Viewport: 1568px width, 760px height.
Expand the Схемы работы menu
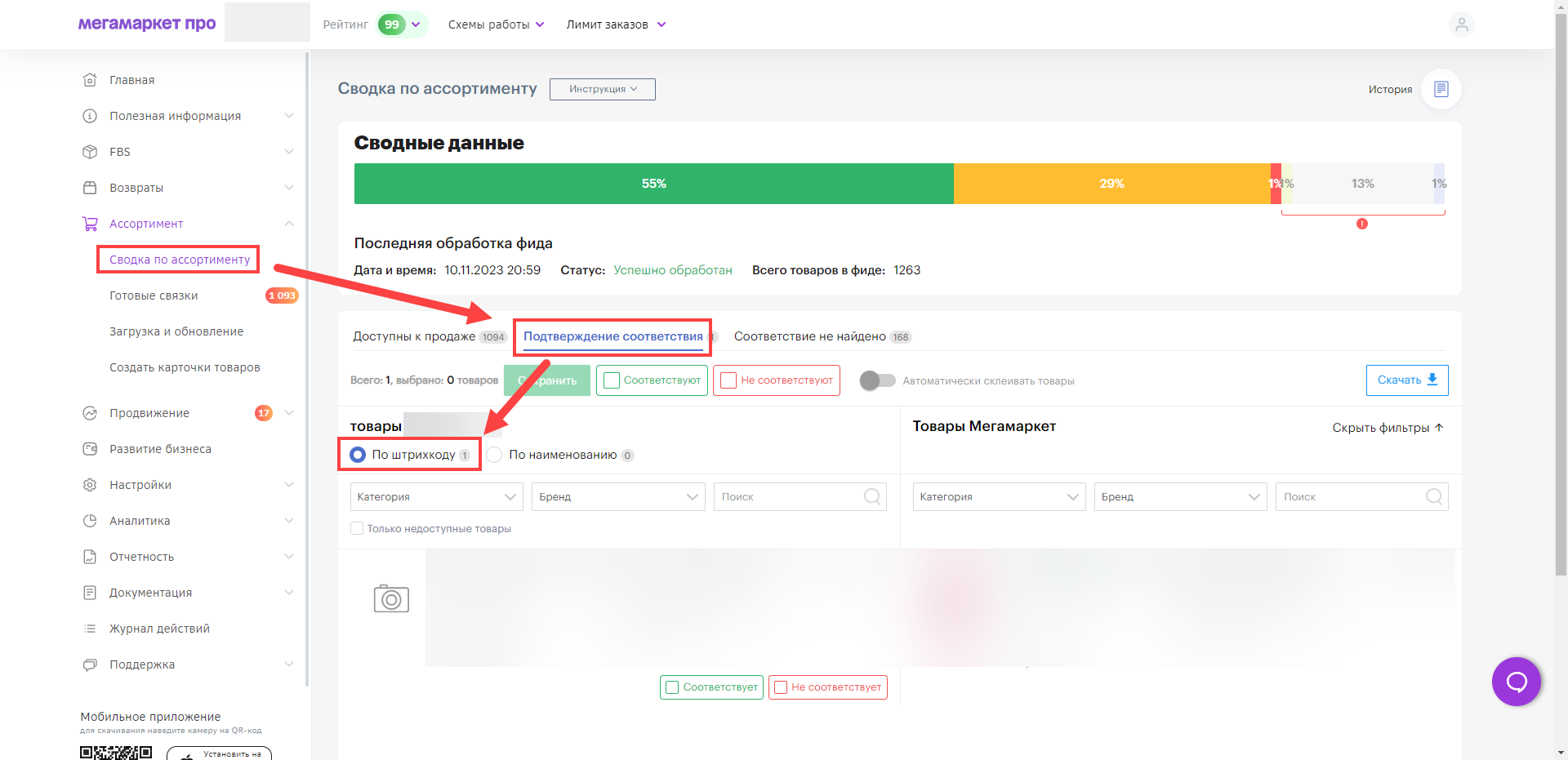pos(496,24)
